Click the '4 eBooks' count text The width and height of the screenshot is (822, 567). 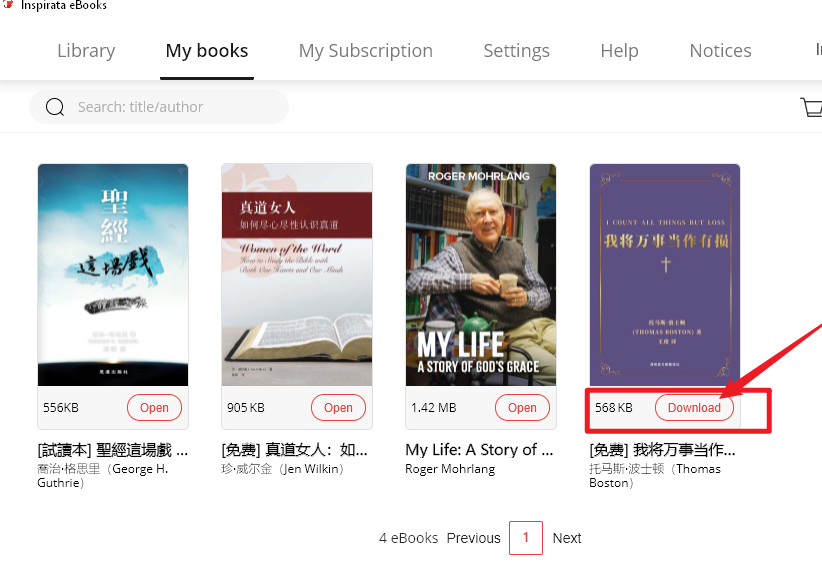(x=408, y=538)
